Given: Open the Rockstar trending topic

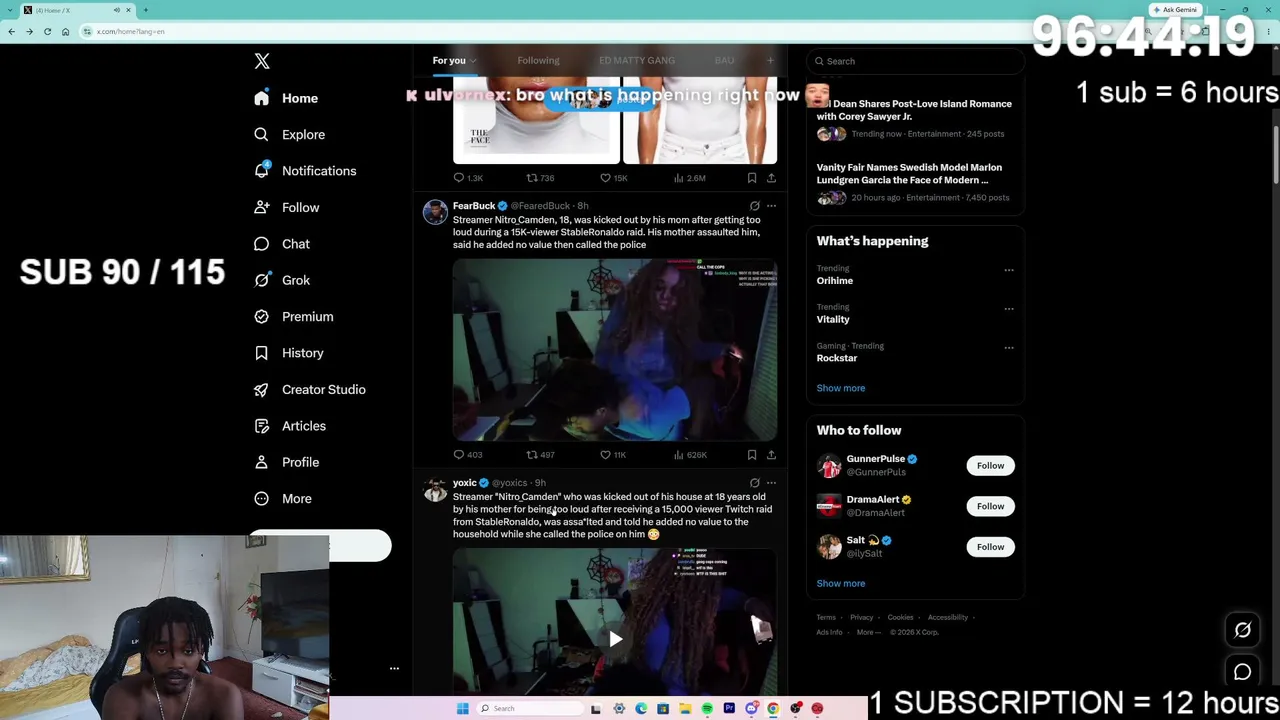Looking at the screenshot, I should pos(837,358).
